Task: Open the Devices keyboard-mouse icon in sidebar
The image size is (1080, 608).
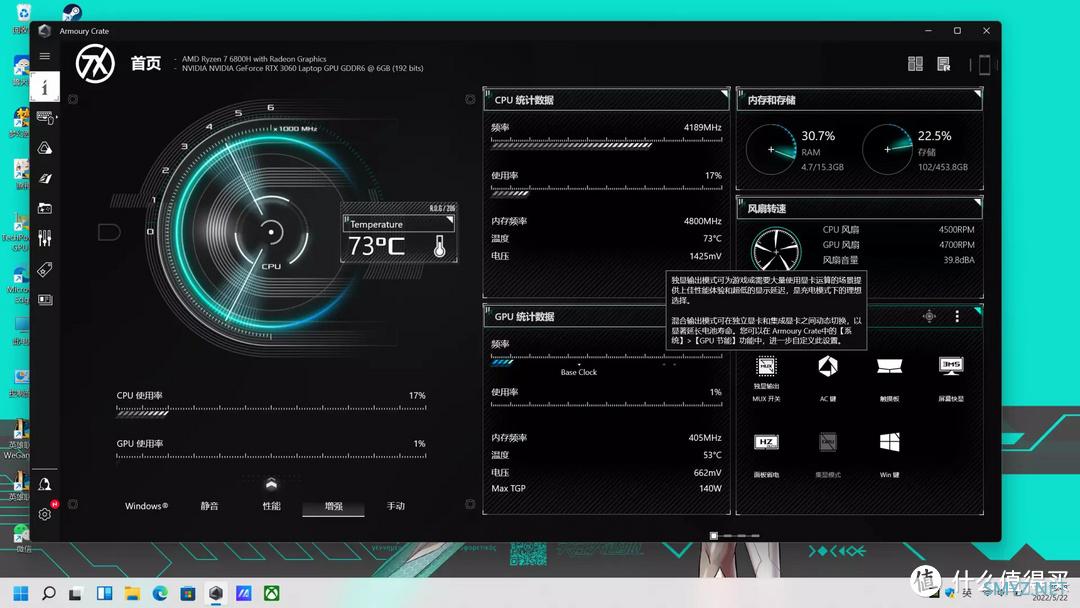Action: pos(45,118)
